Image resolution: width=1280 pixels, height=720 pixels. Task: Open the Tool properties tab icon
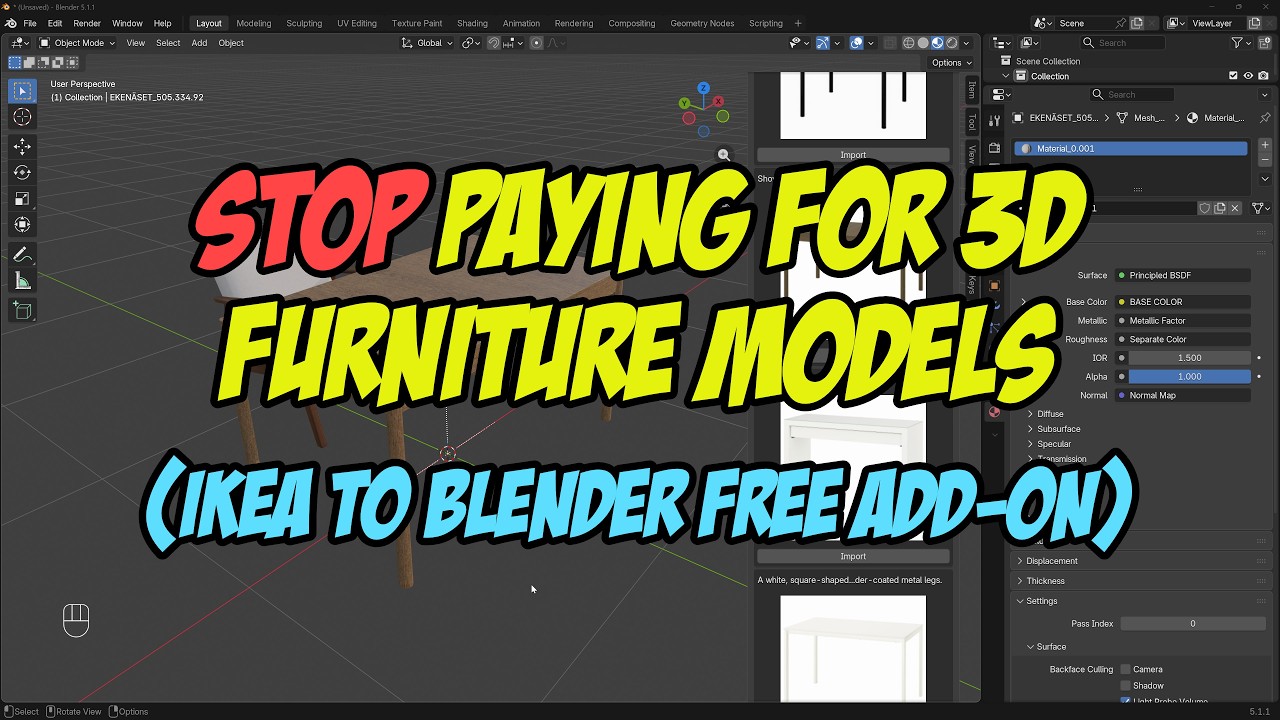994,121
